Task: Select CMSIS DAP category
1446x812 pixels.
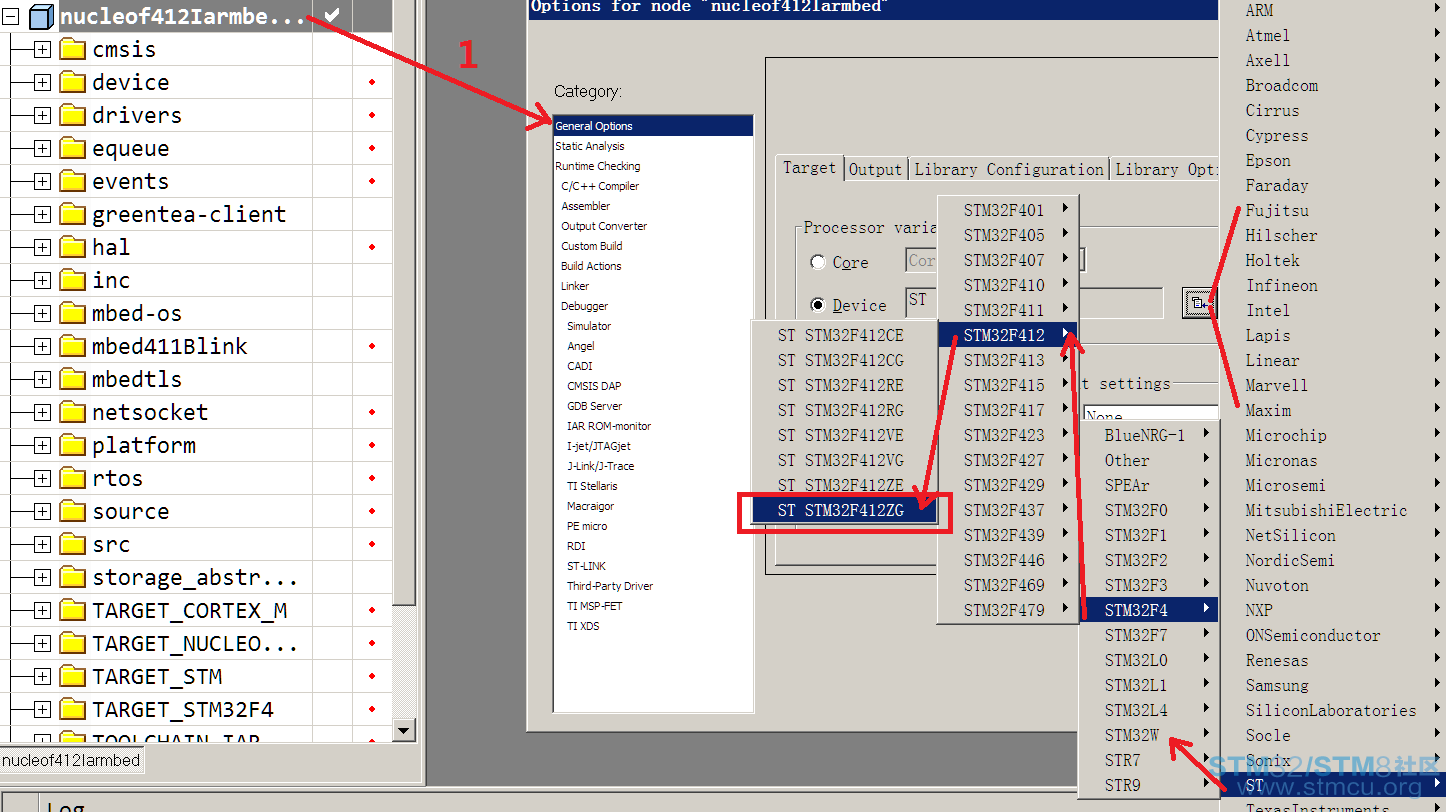Action: 594,386
